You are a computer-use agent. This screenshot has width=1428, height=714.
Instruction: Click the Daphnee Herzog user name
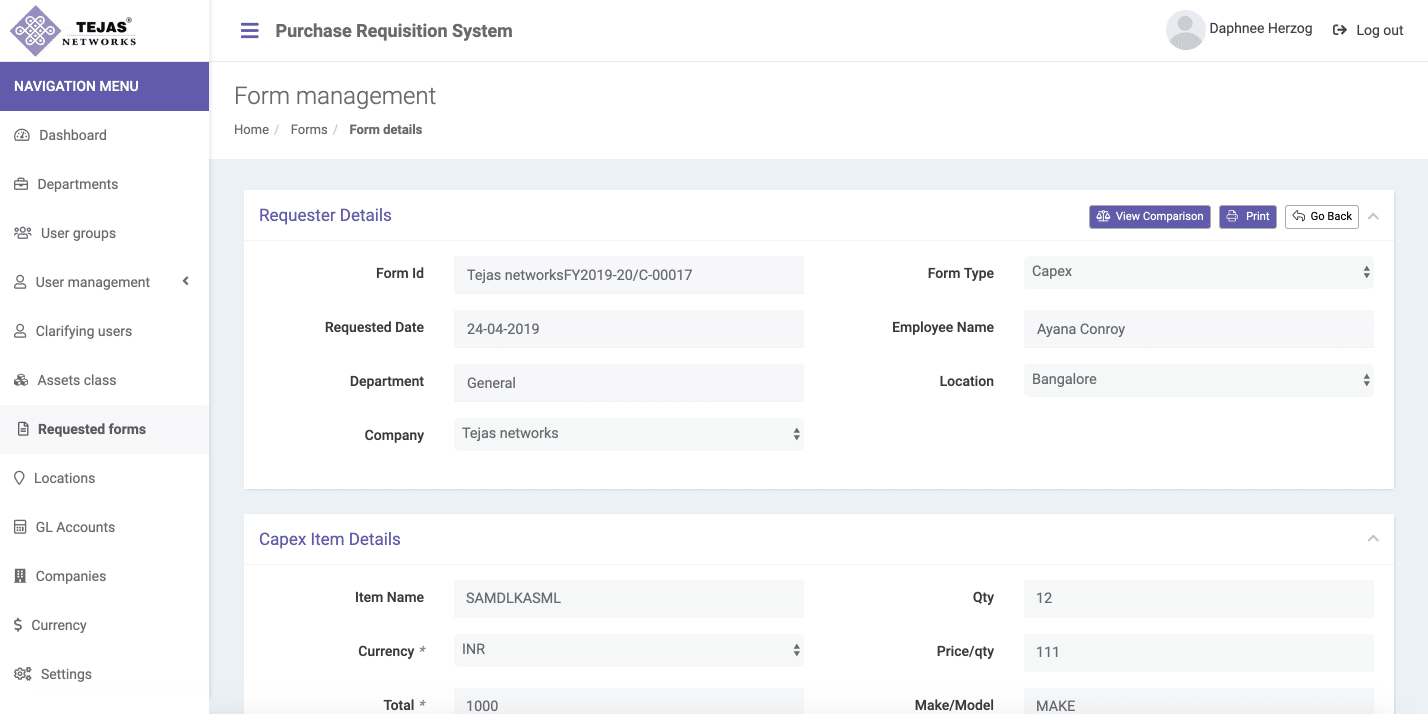1260,29
